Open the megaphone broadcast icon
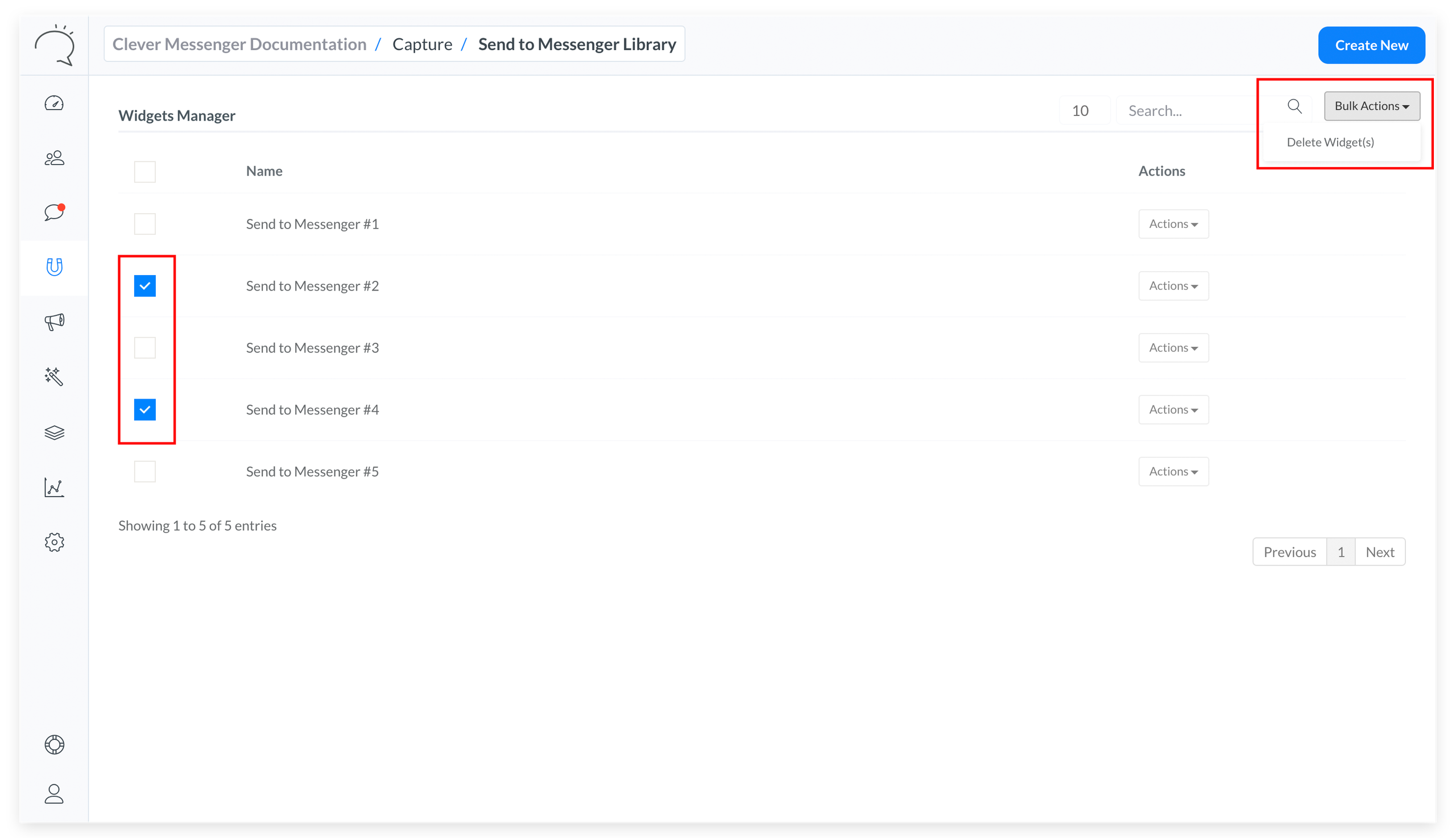The width and height of the screenshot is (1456, 838). [x=54, y=321]
